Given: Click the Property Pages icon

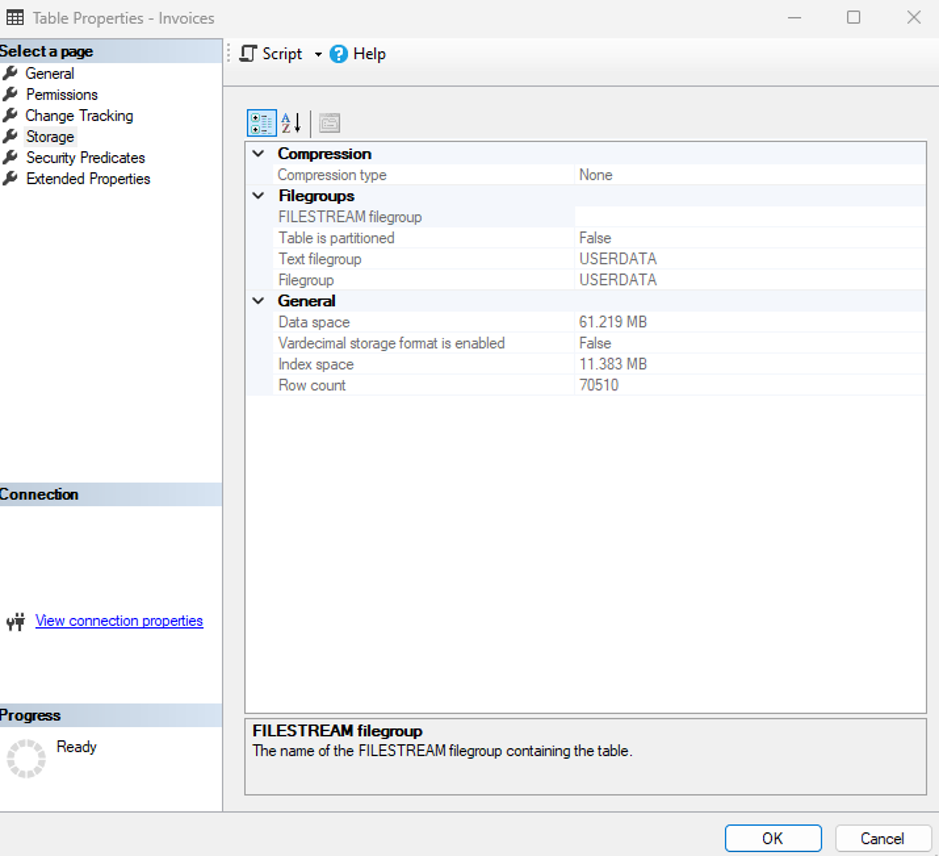Looking at the screenshot, I should (329, 123).
